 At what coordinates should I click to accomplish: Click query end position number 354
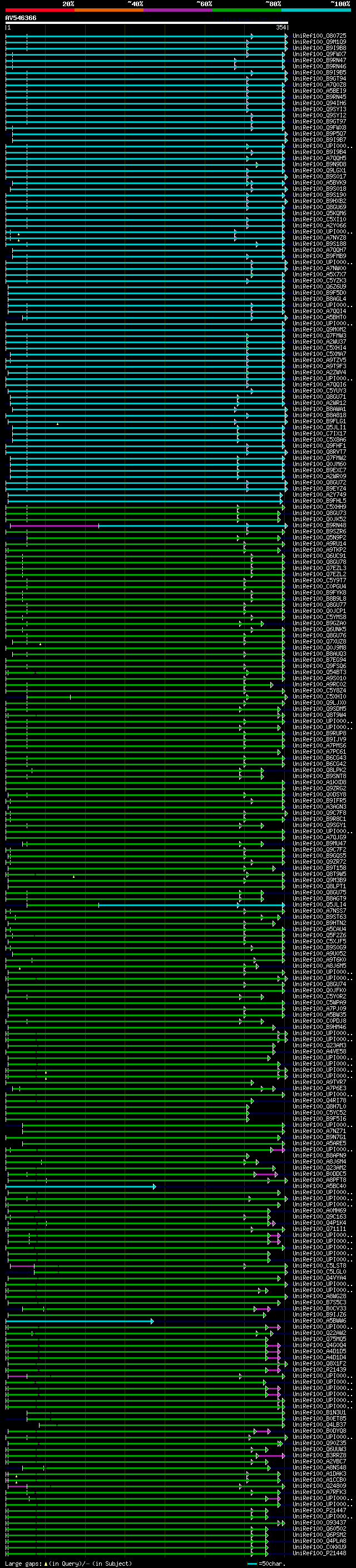click(x=281, y=27)
